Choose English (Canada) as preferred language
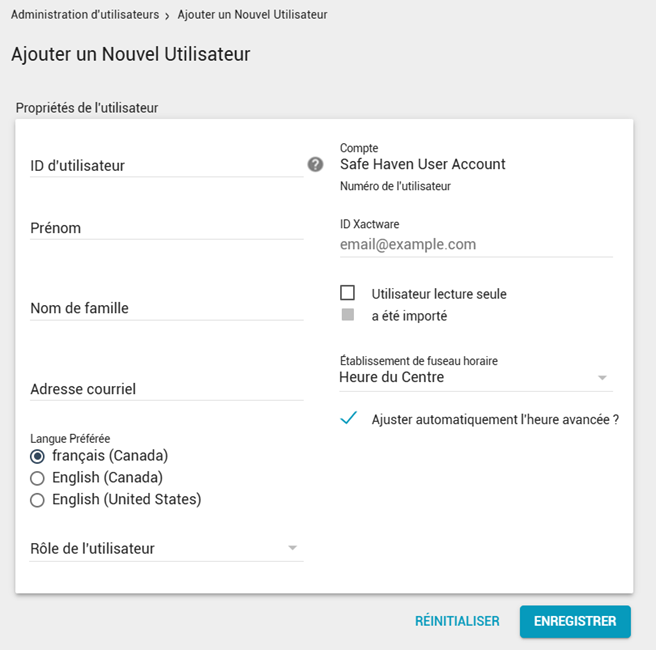656x650 pixels. point(38,478)
